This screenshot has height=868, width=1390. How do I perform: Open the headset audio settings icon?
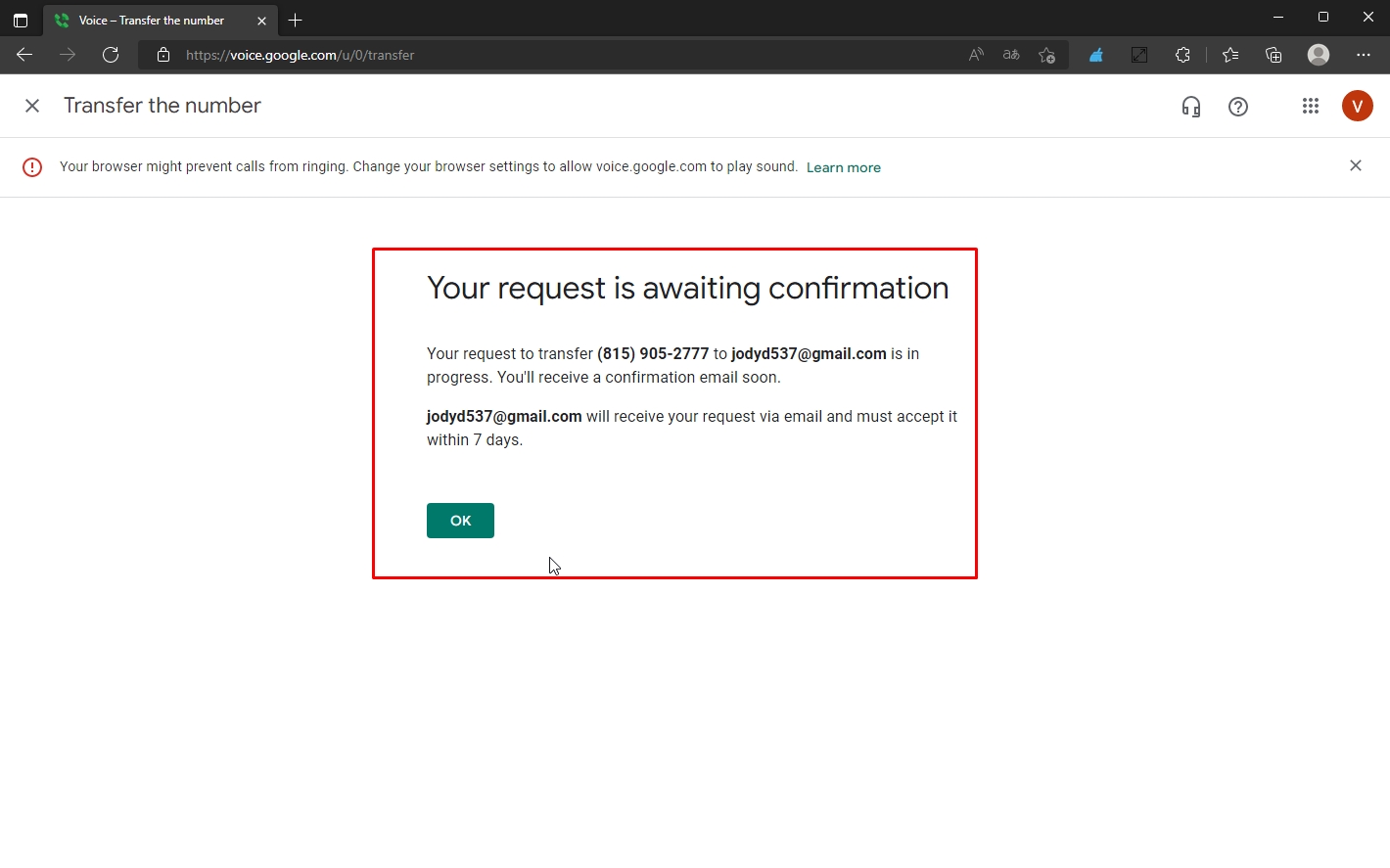pyautogui.click(x=1190, y=107)
